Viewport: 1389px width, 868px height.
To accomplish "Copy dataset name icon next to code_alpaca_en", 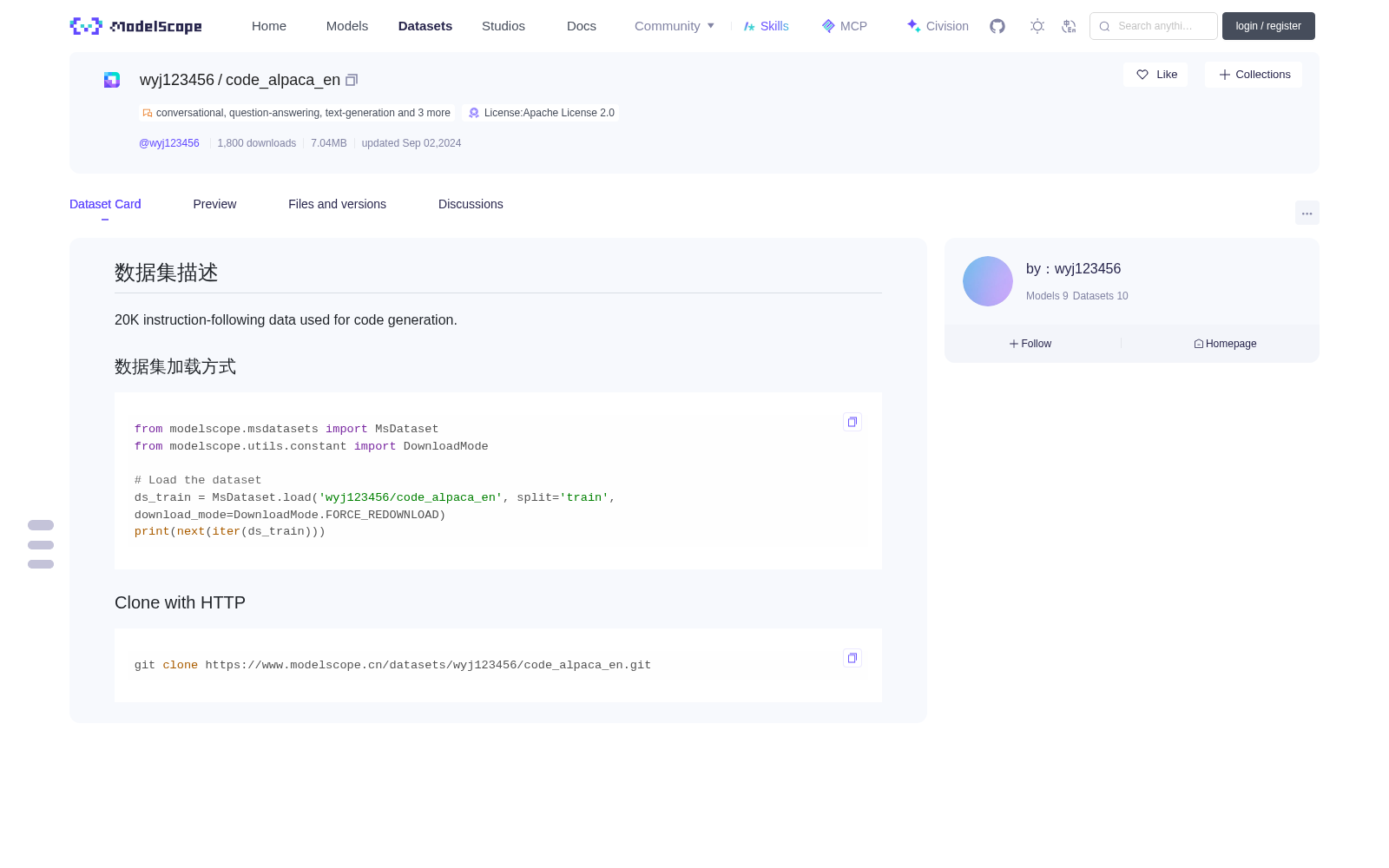I will pos(352,80).
